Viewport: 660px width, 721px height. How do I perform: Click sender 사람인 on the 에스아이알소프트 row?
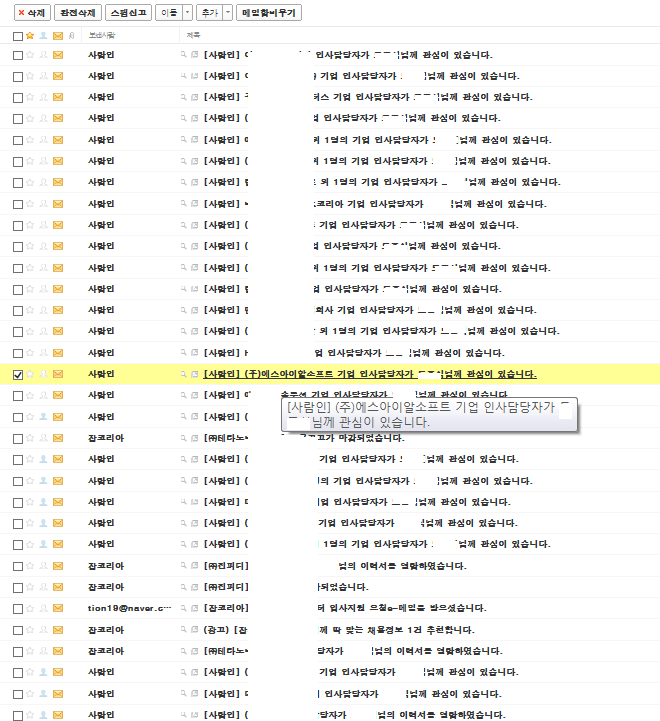coord(101,374)
